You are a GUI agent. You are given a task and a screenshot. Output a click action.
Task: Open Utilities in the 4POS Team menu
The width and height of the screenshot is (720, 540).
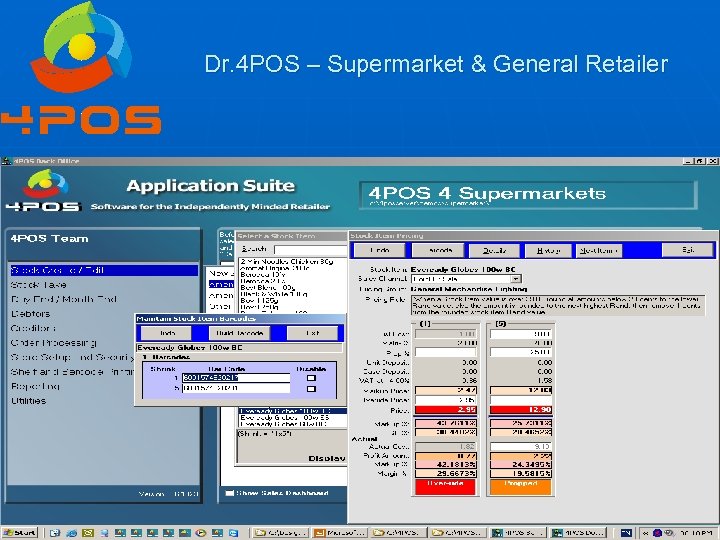[28, 401]
